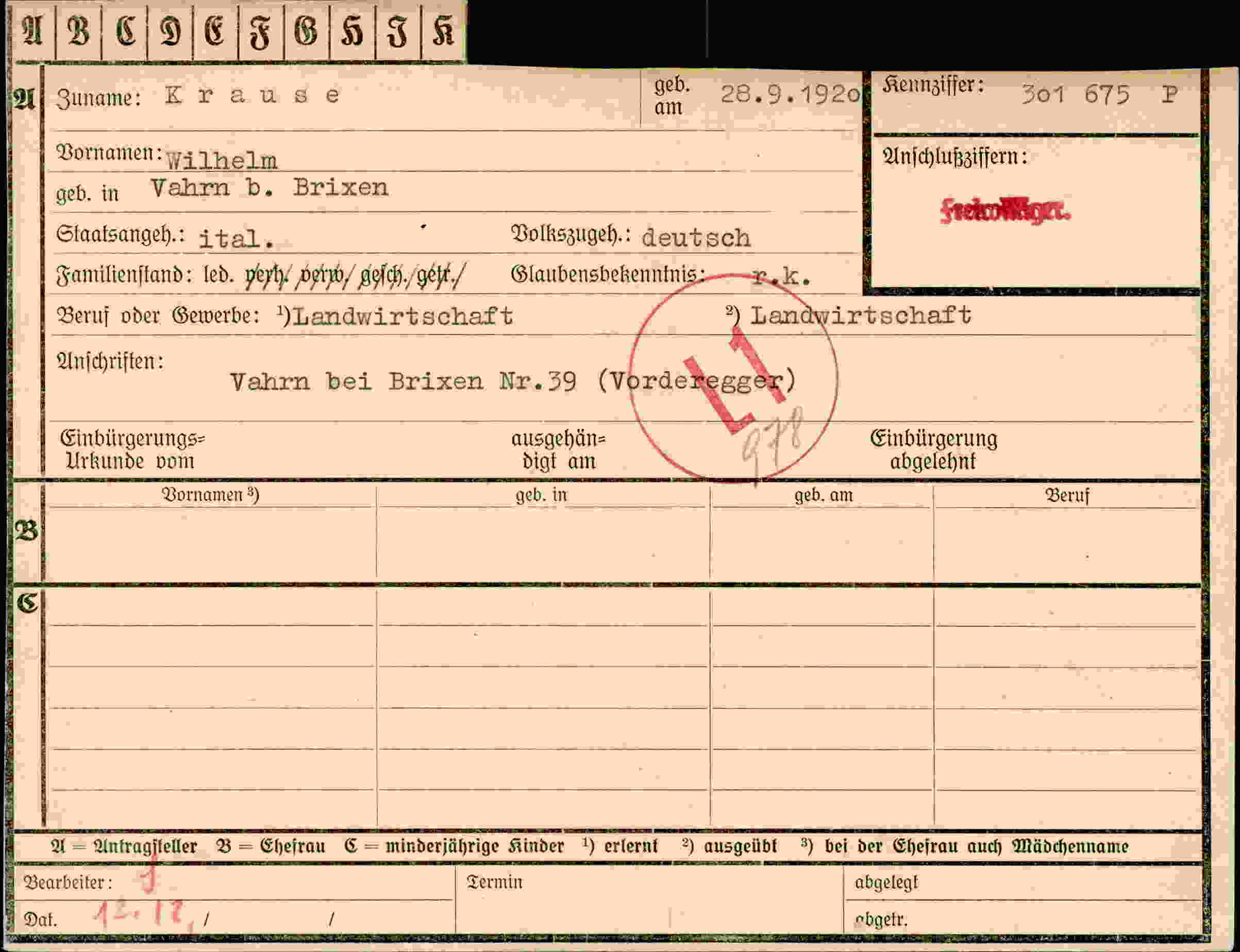1240x952 pixels.
Task: Click letter K in the top index strip
Action: pyautogui.click(x=444, y=31)
